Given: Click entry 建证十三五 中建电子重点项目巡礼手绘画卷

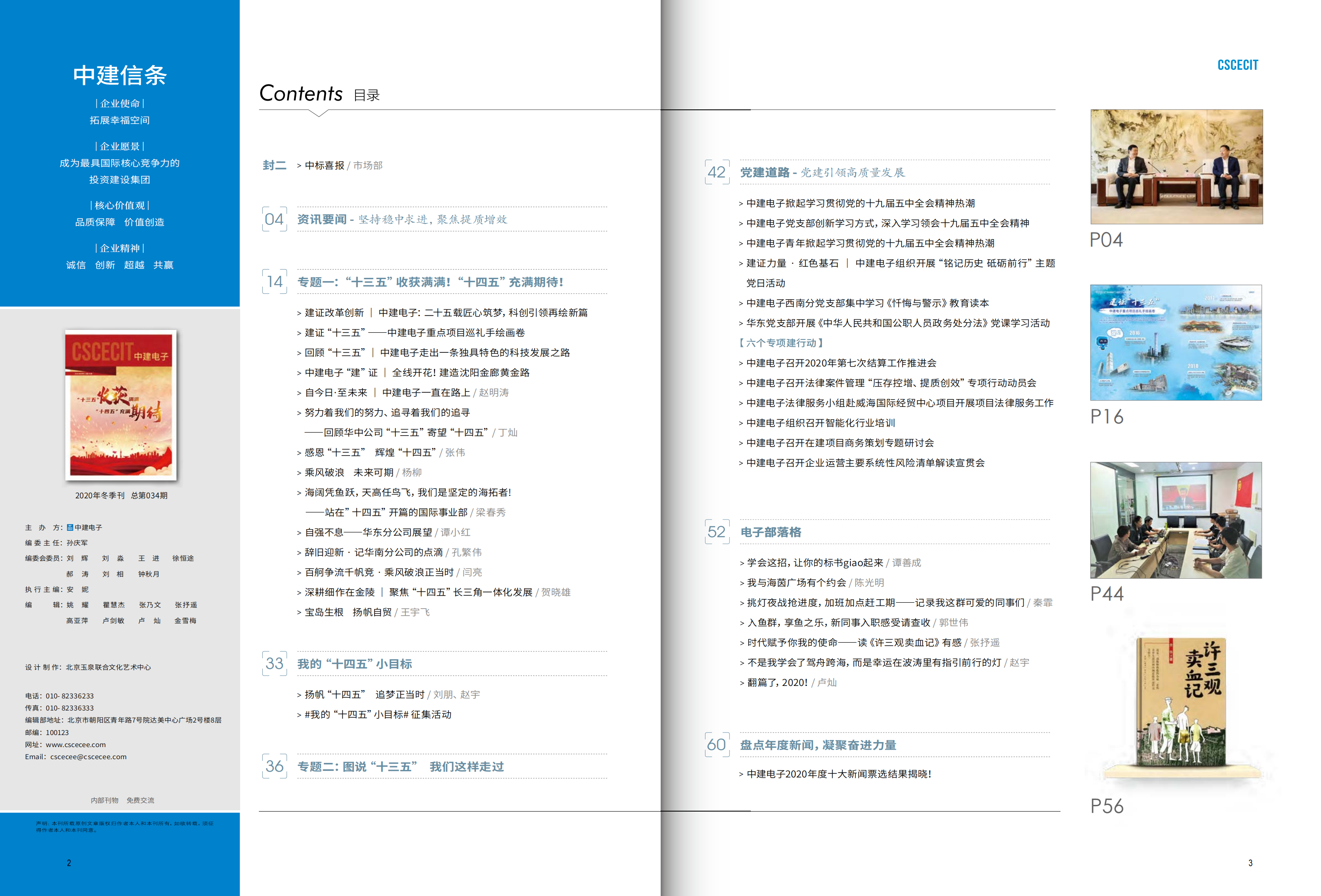Looking at the screenshot, I should 411,332.
